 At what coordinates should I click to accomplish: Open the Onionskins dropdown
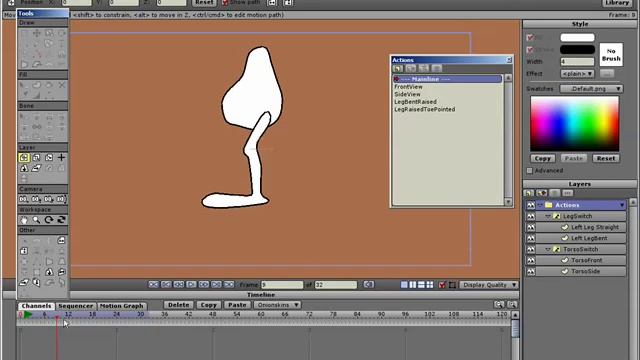click(277, 305)
